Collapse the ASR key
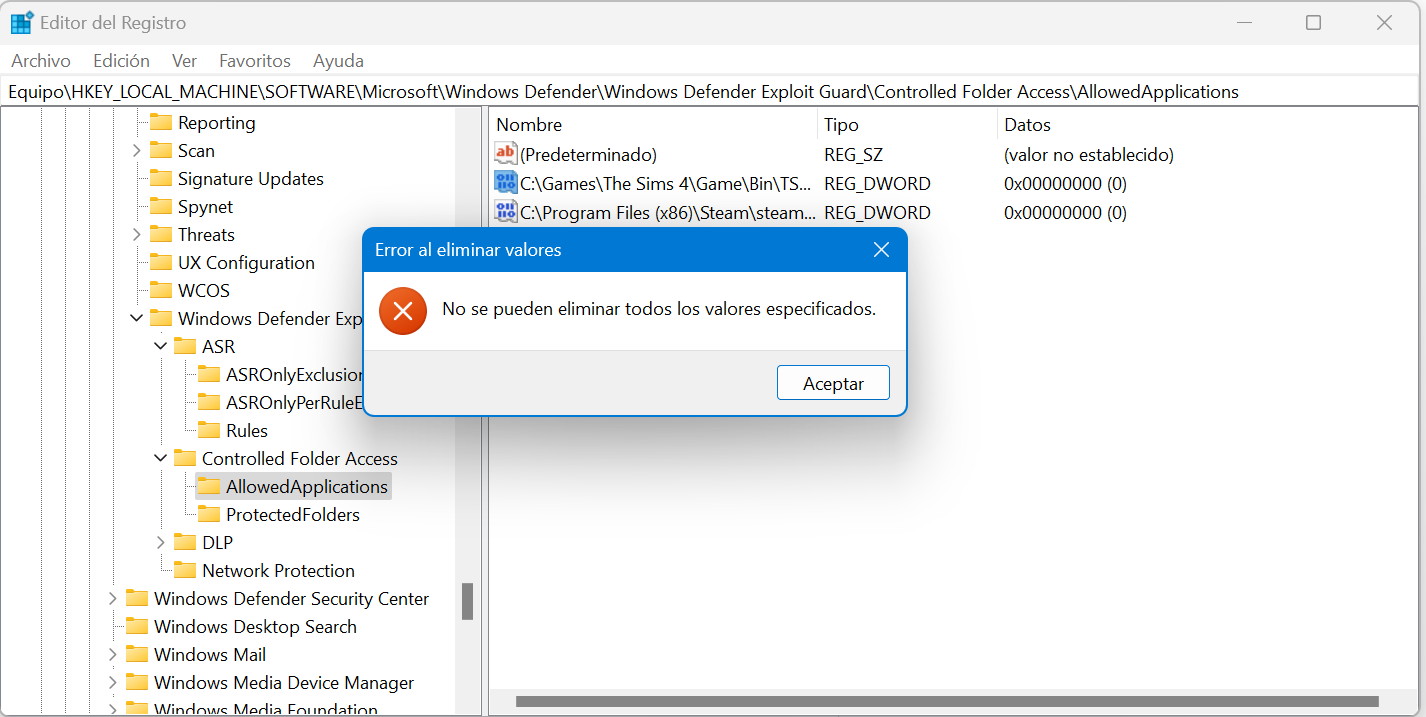 tap(161, 347)
